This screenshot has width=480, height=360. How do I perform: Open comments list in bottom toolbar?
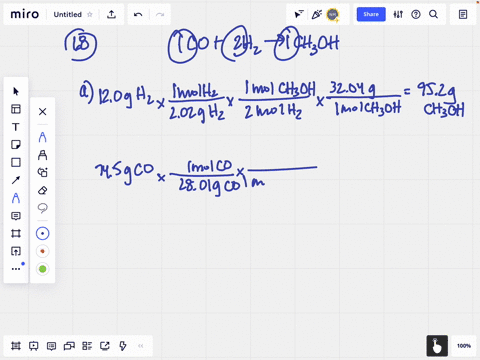point(51,346)
